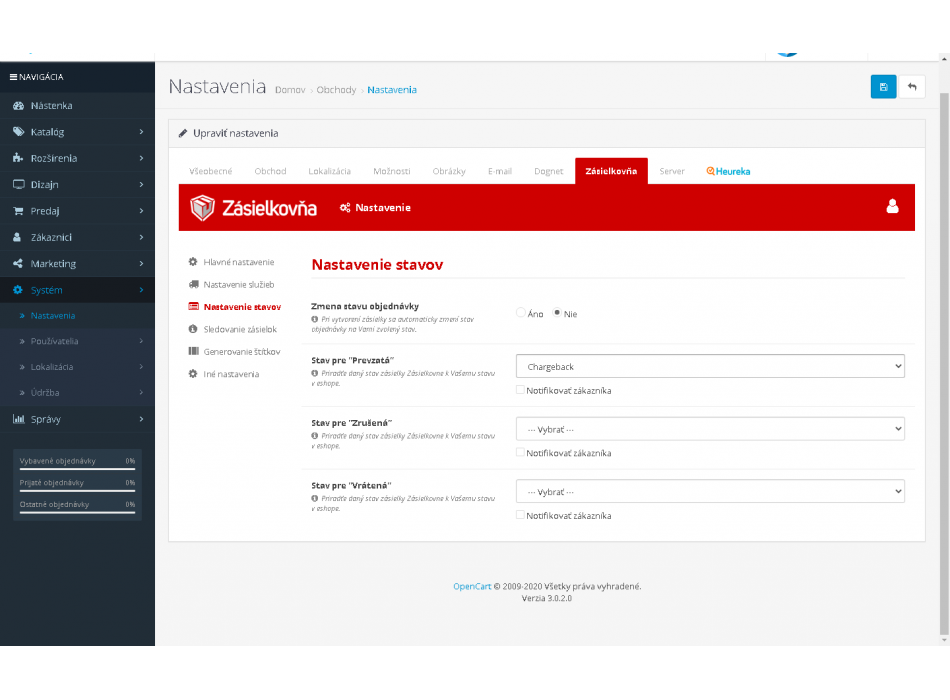The width and height of the screenshot is (950, 700).
Task: Click the Nastavenia breadcrumb link
Action: 392,90
